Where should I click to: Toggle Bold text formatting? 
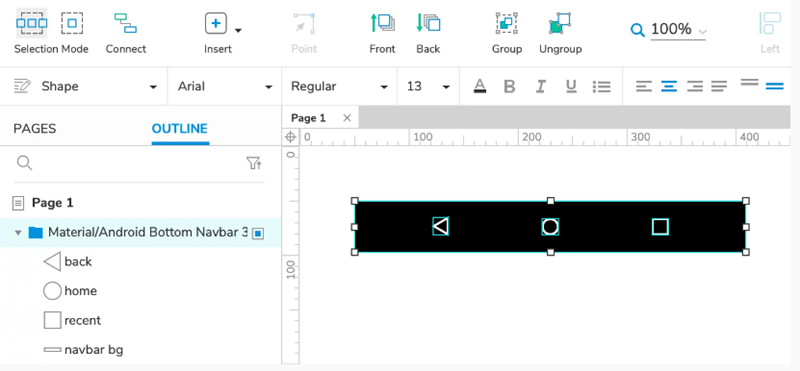pyautogui.click(x=509, y=86)
